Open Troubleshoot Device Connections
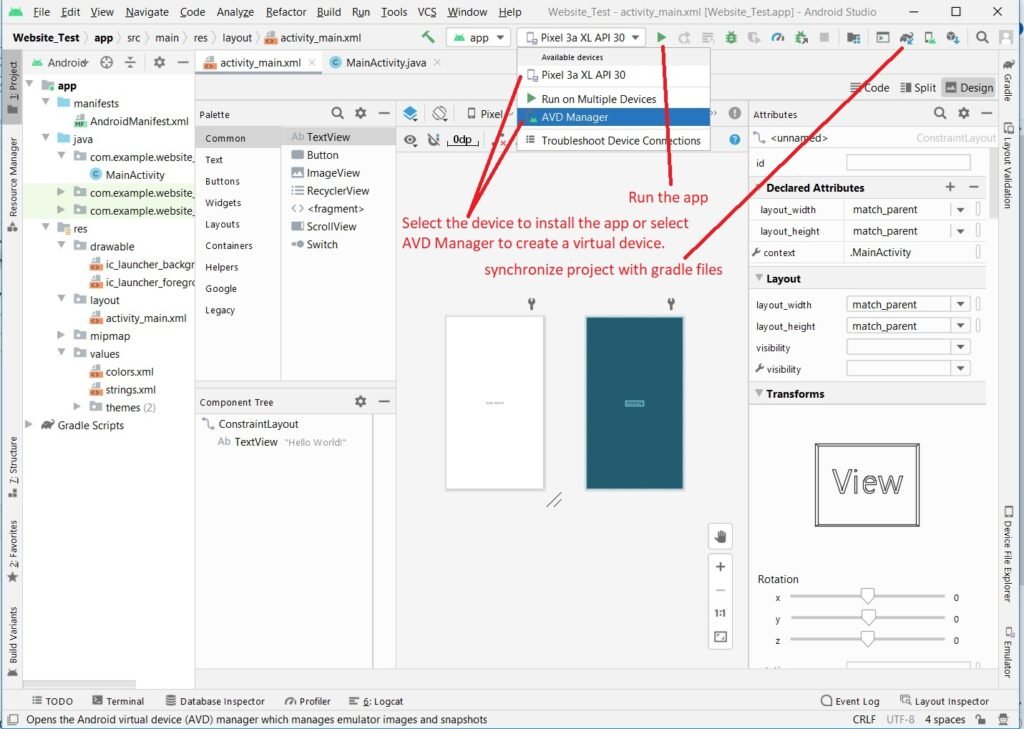 point(613,140)
